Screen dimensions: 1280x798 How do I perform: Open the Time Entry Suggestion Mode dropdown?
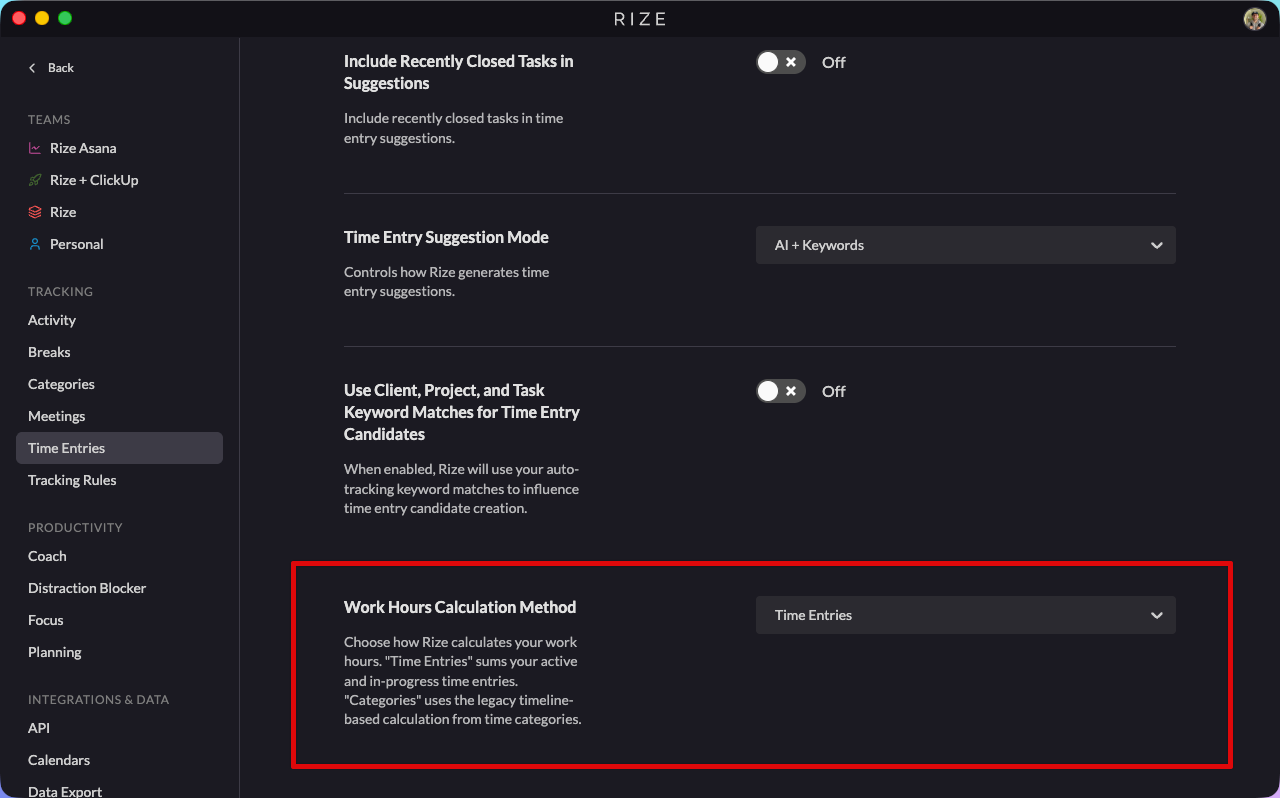click(966, 245)
